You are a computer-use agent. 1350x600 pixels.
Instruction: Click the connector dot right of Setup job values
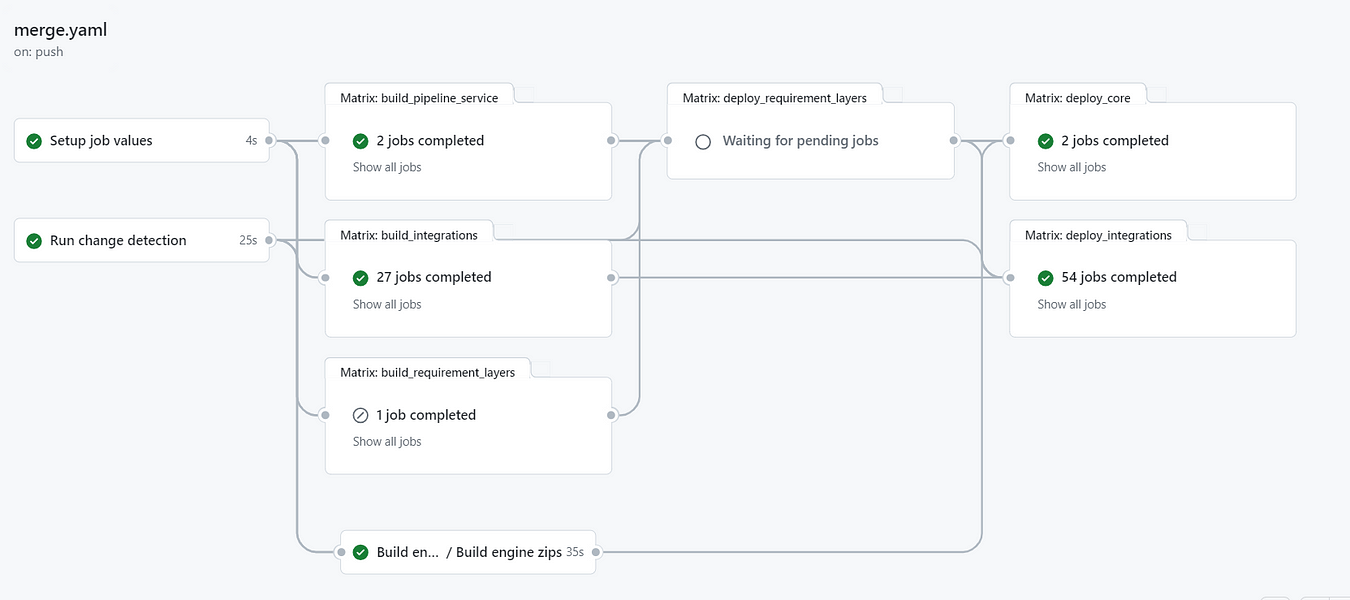point(268,140)
